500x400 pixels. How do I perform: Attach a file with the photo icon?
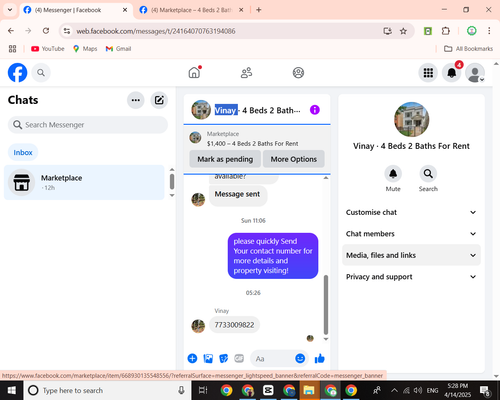pos(208,358)
